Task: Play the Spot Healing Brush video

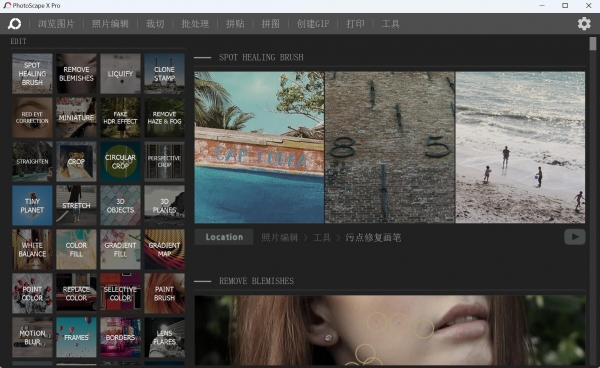Action: 574,237
